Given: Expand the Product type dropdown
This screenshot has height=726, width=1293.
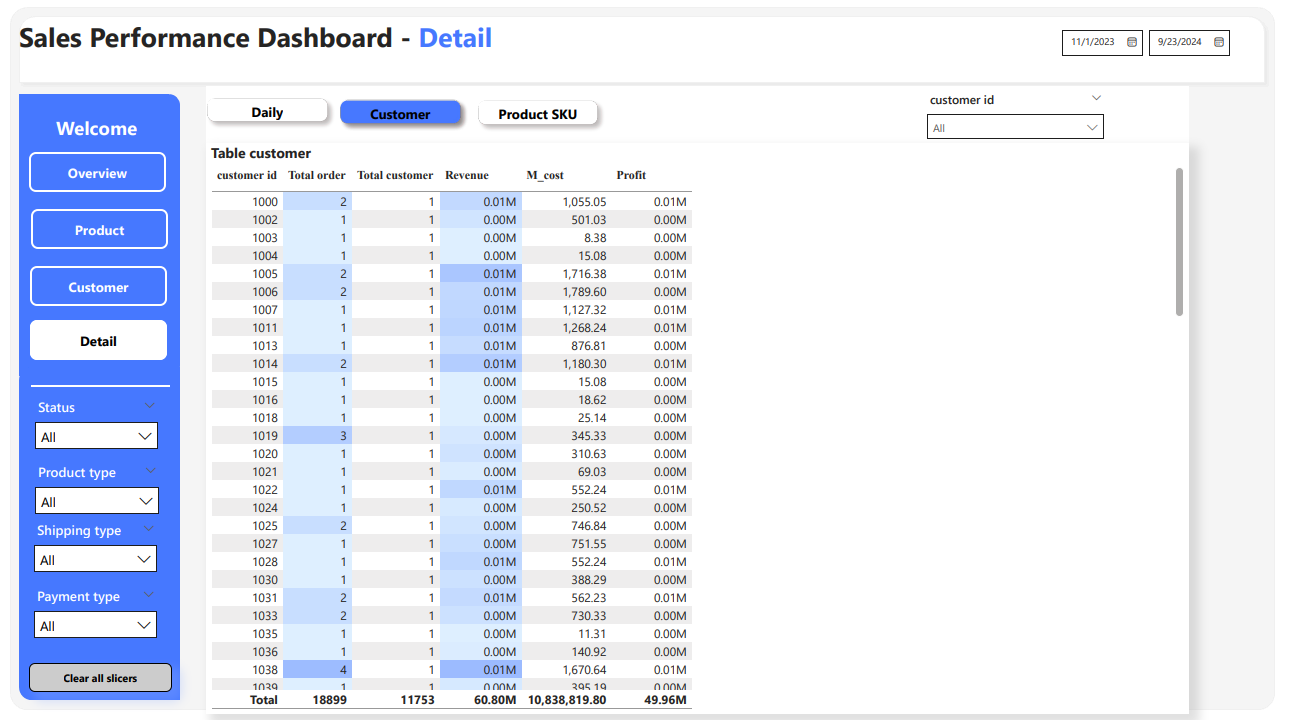Looking at the screenshot, I should pyautogui.click(x=96, y=501).
